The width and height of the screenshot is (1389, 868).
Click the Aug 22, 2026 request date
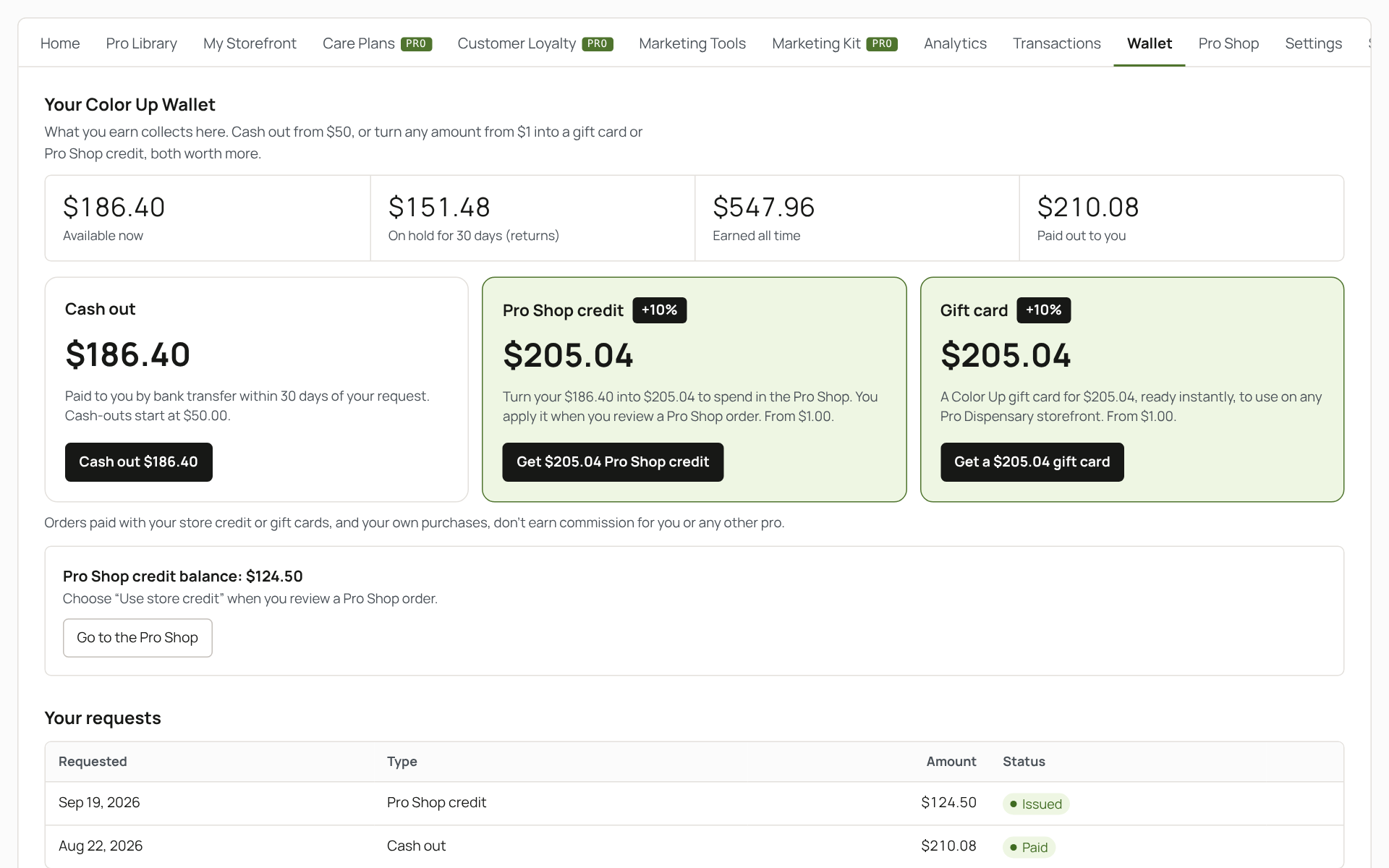tap(101, 846)
